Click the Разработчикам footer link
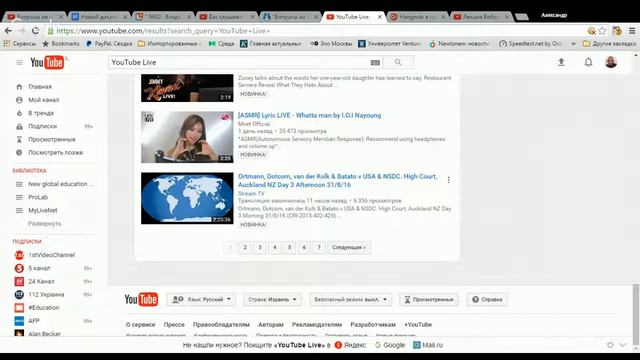This screenshot has width=640, height=360. pyautogui.click(x=373, y=324)
